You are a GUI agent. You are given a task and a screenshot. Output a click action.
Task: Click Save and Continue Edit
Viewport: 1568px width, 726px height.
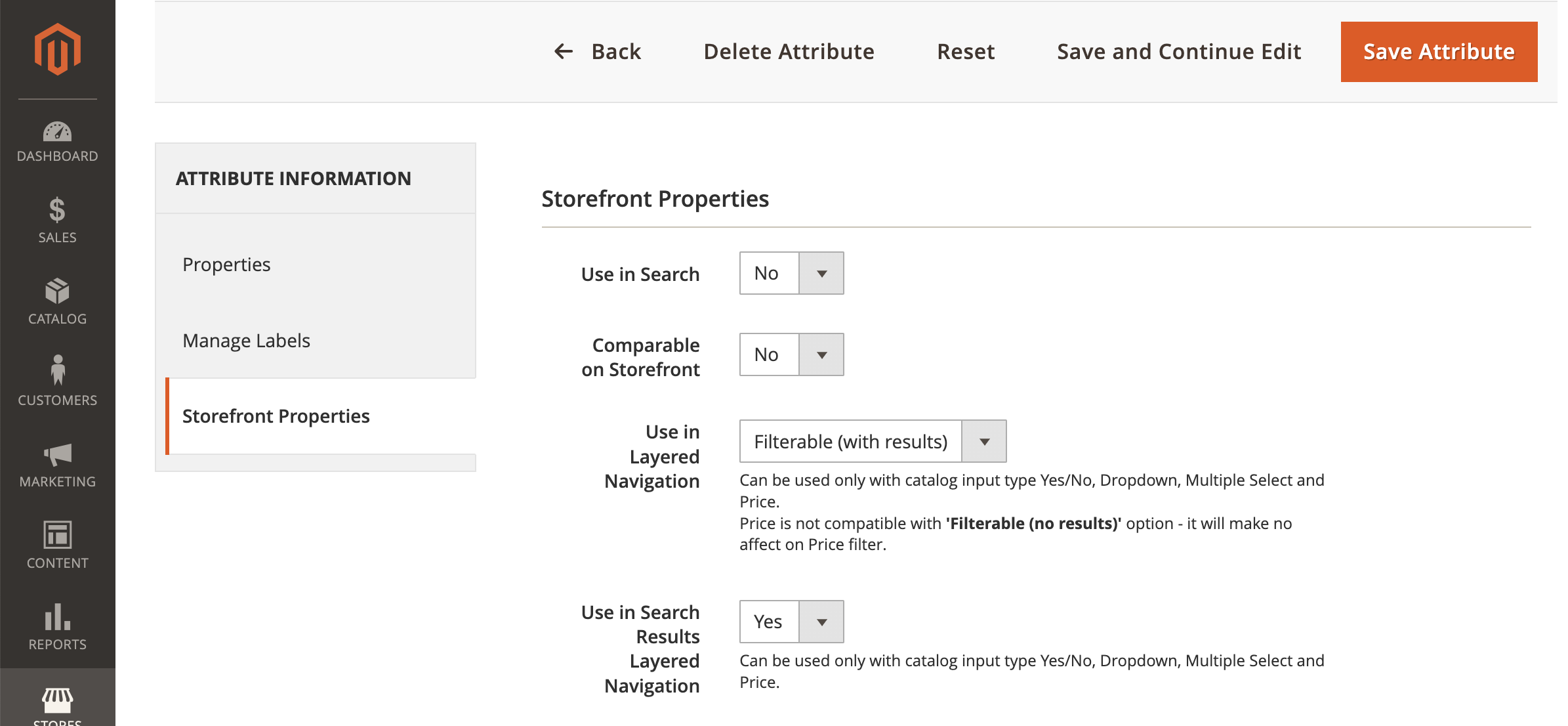click(x=1178, y=51)
